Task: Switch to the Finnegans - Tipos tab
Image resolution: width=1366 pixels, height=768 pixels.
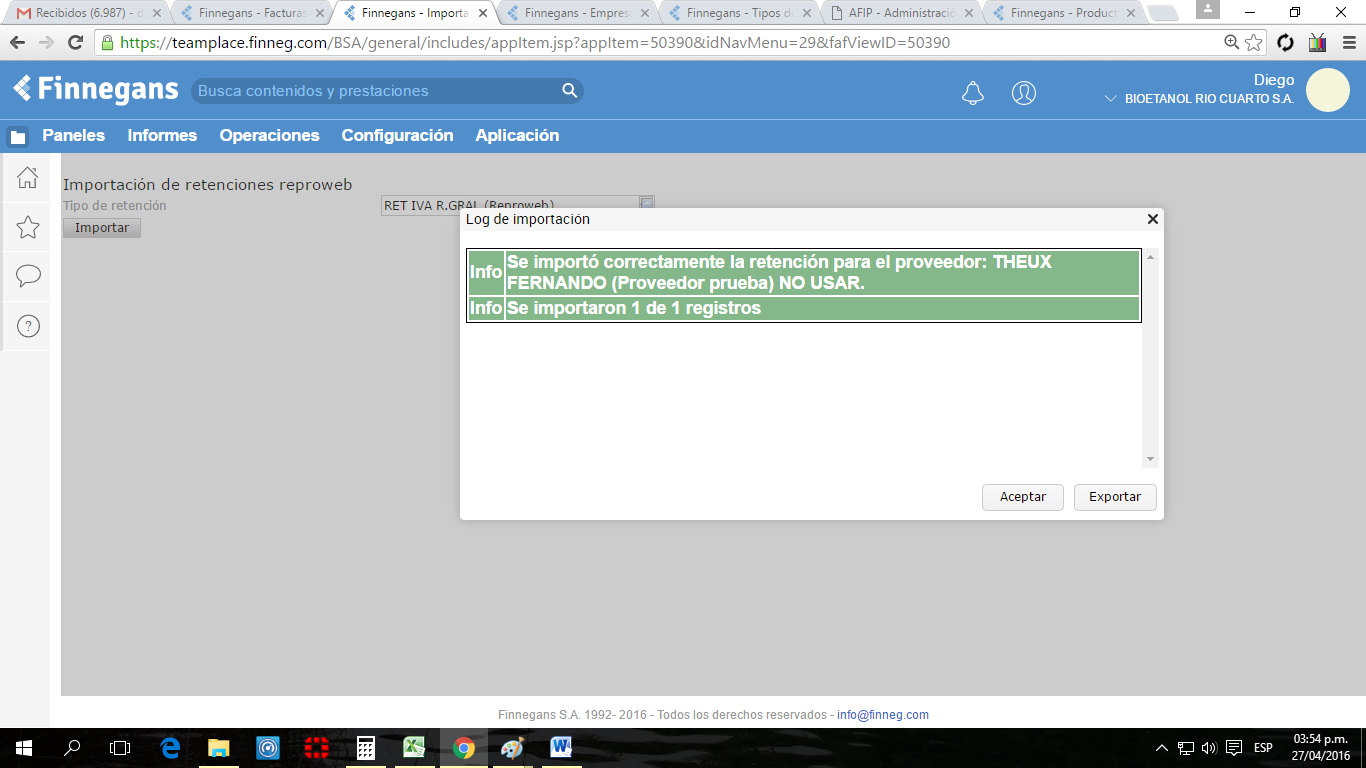Action: click(x=740, y=14)
